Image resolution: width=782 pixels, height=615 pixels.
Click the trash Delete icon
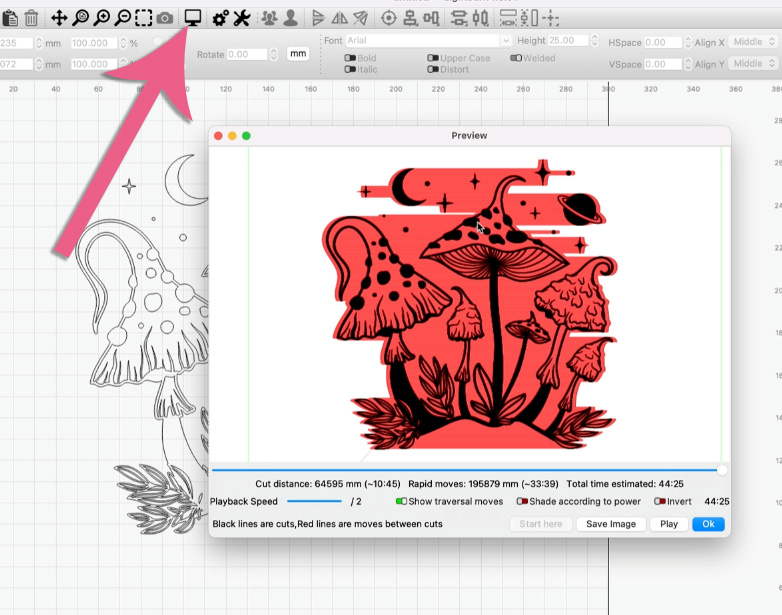32,18
